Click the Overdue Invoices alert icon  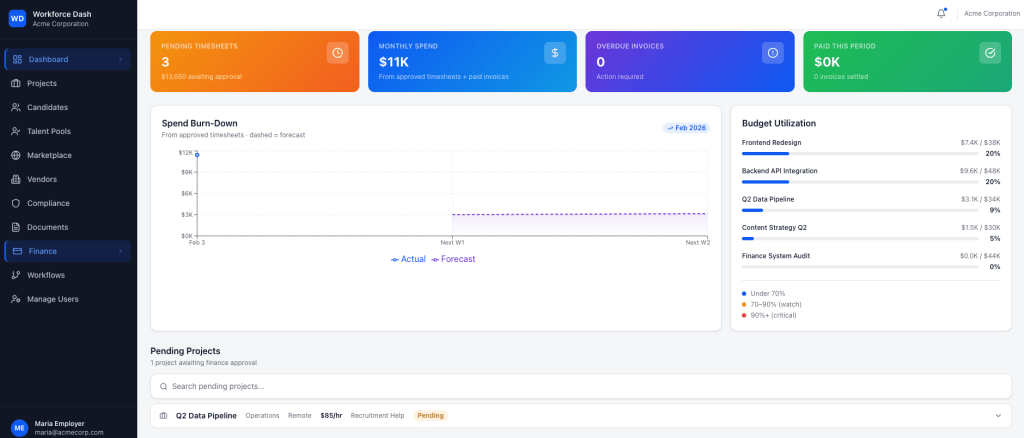pos(772,53)
